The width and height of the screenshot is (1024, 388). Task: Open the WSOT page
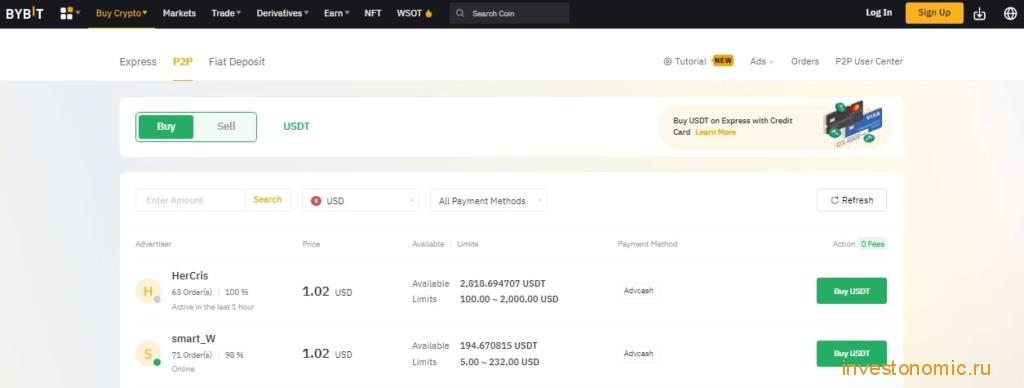[x=409, y=13]
